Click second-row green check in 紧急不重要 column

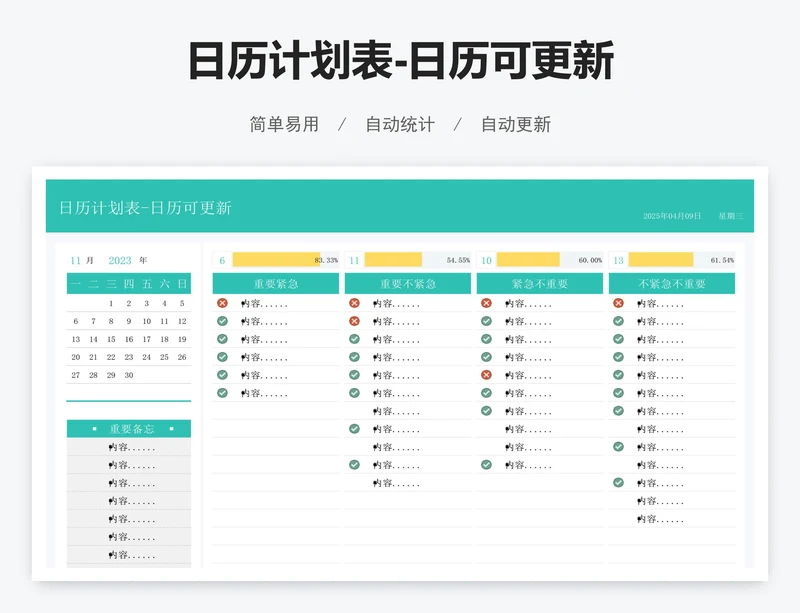(x=486, y=321)
